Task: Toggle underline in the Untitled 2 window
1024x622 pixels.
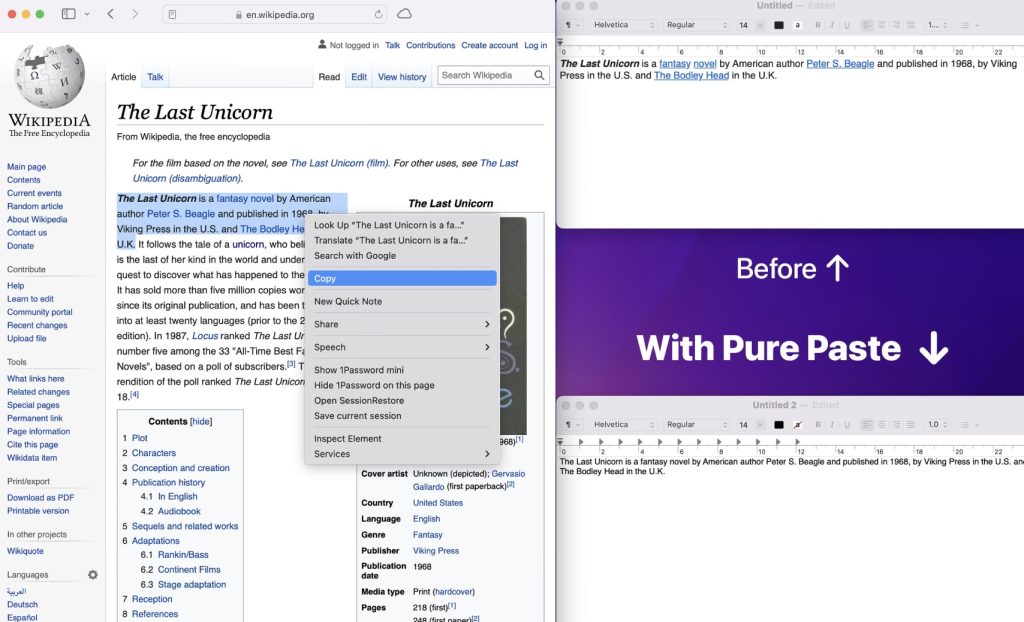Action: [847, 425]
